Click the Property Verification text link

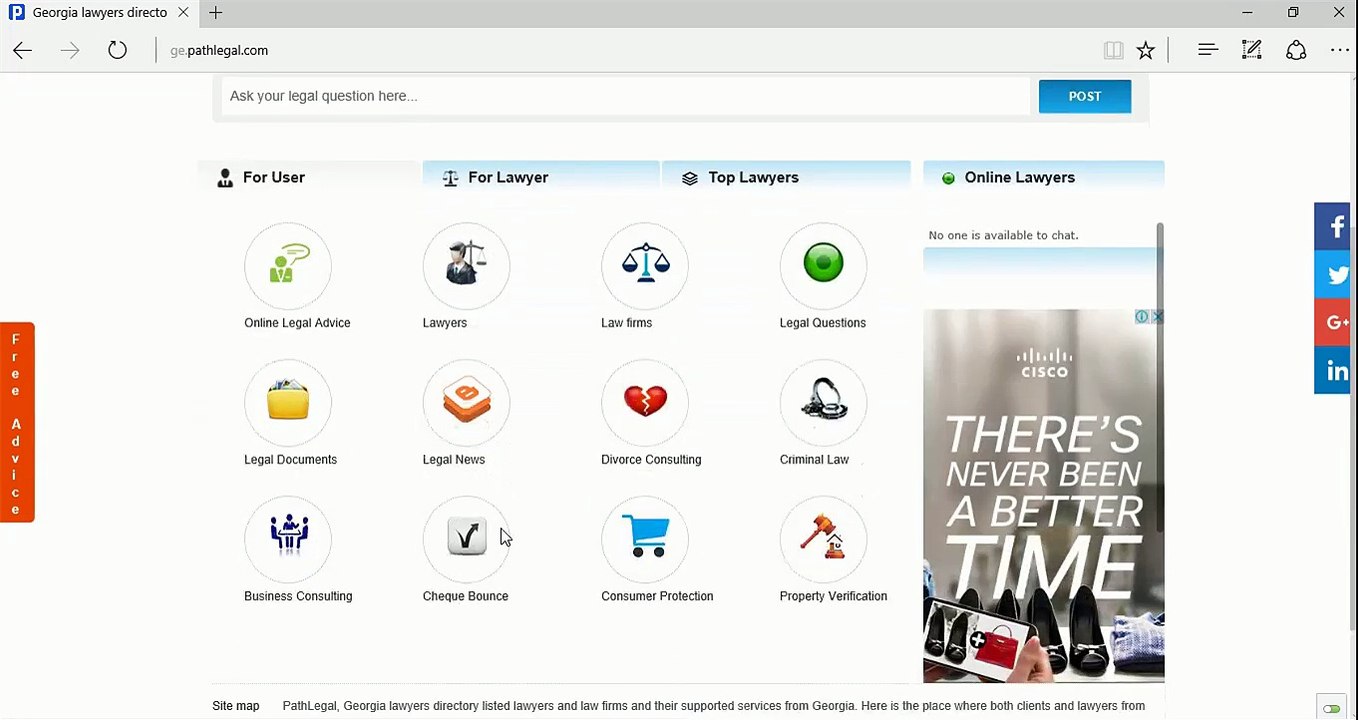pyautogui.click(x=833, y=596)
